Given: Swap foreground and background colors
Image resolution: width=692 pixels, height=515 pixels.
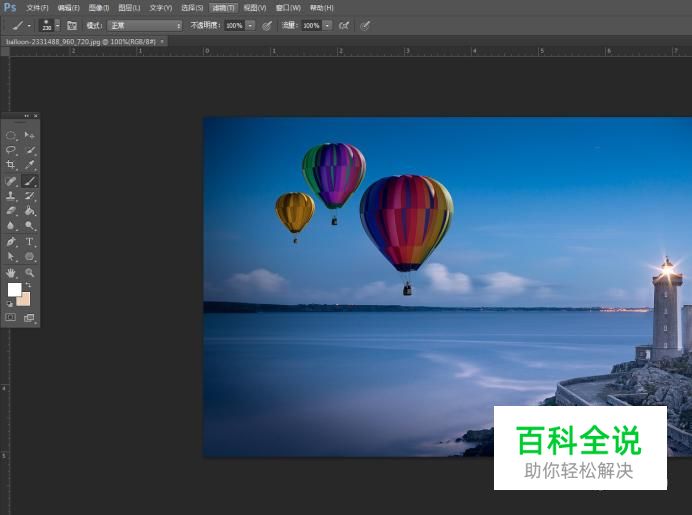Looking at the screenshot, I should pyautogui.click(x=28, y=285).
